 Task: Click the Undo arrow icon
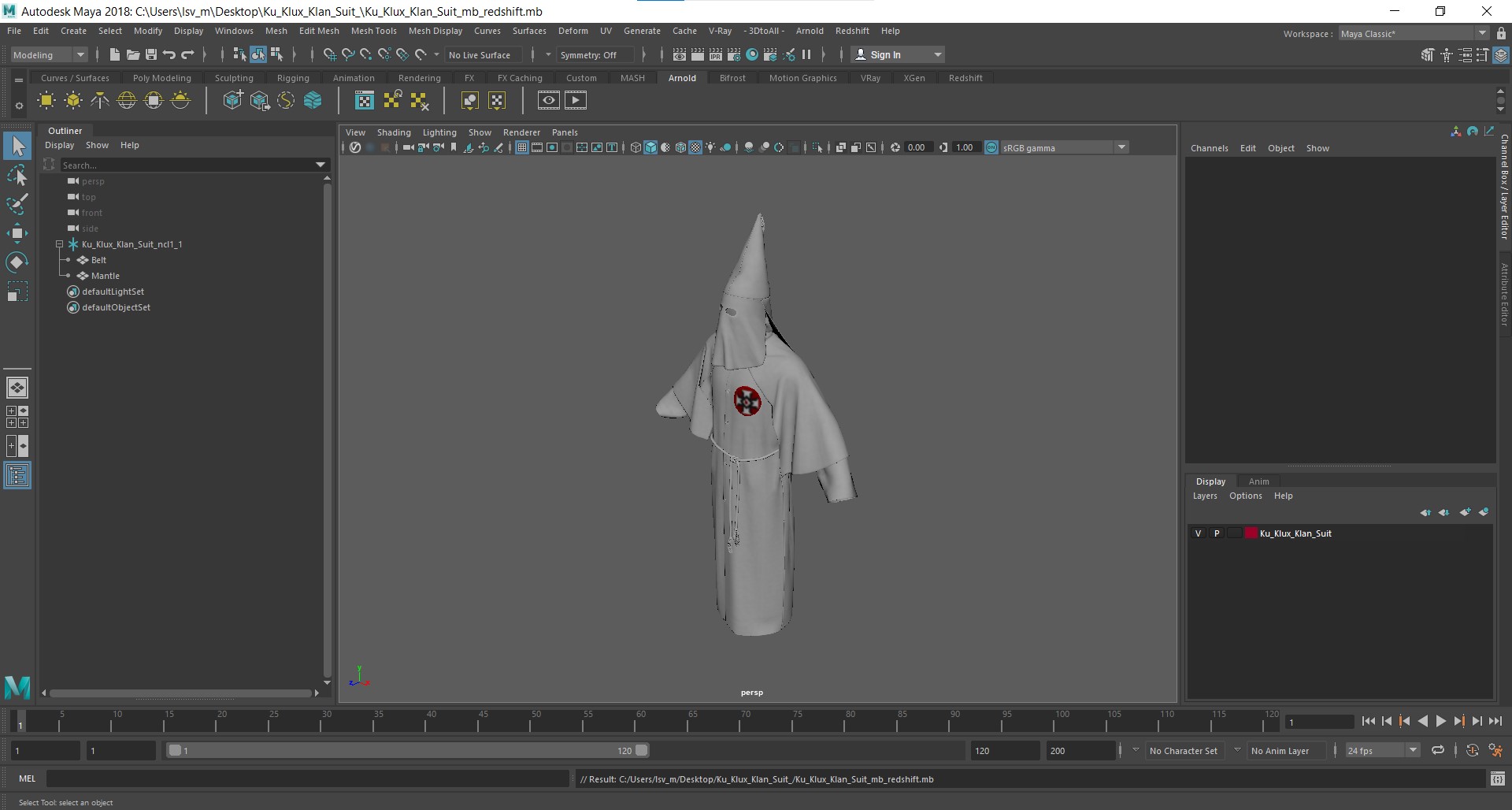point(169,54)
